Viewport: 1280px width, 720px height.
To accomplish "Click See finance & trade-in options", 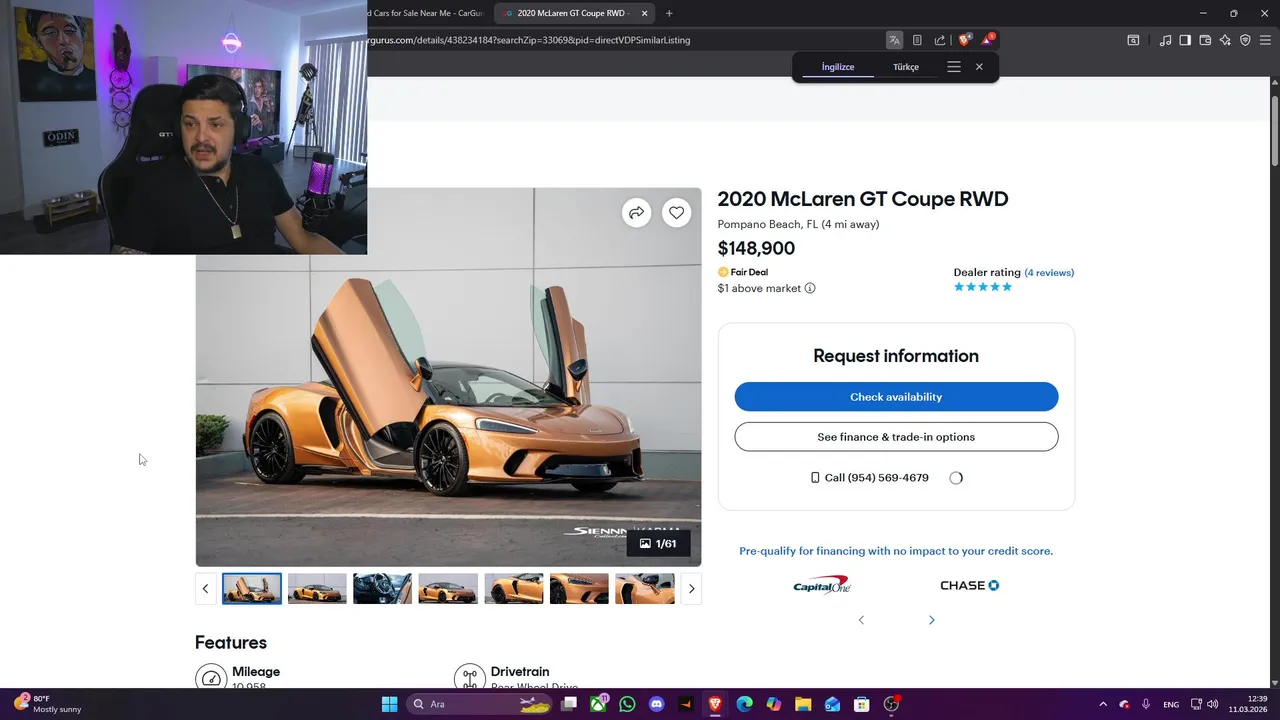I will 896,437.
